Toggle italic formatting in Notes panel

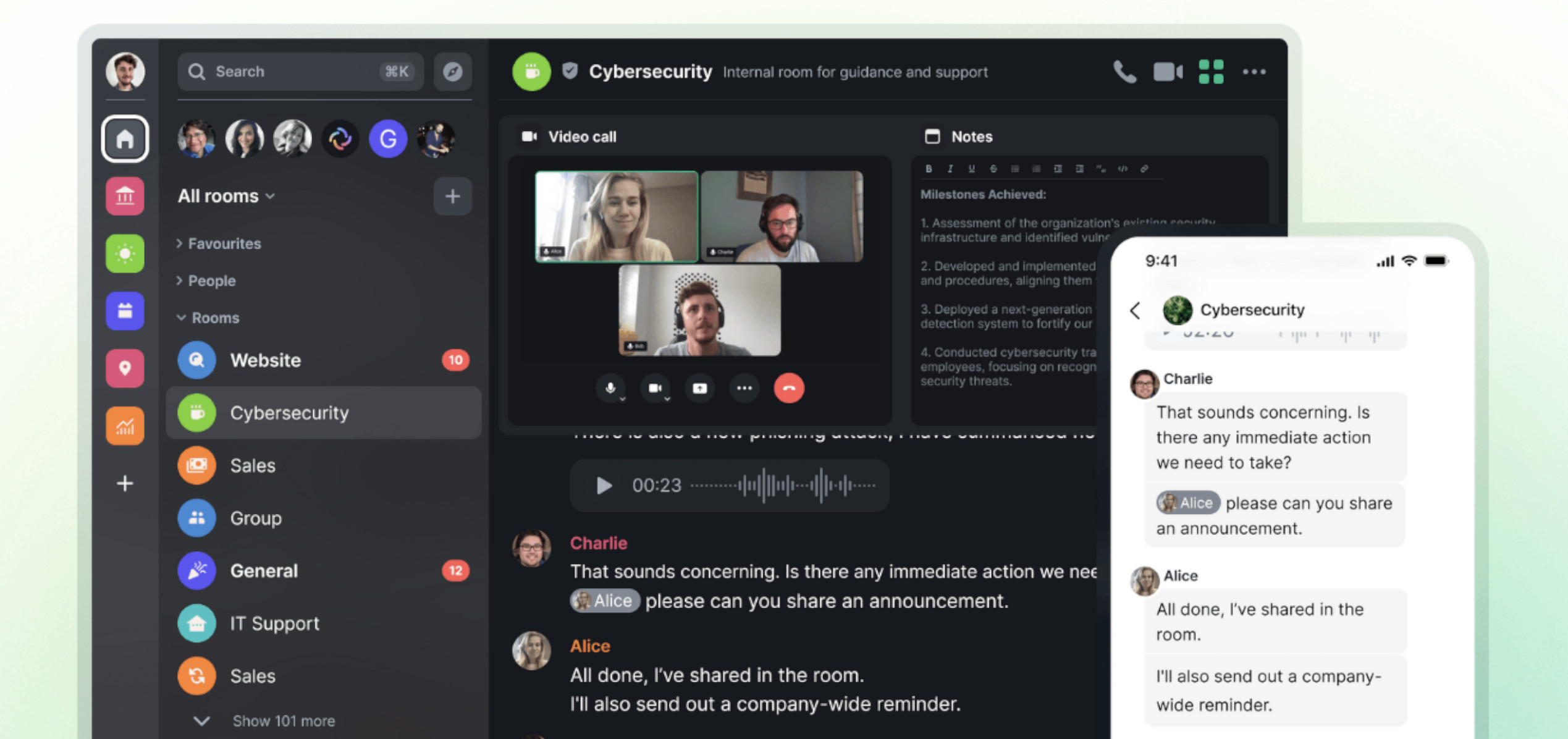(x=948, y=168)
